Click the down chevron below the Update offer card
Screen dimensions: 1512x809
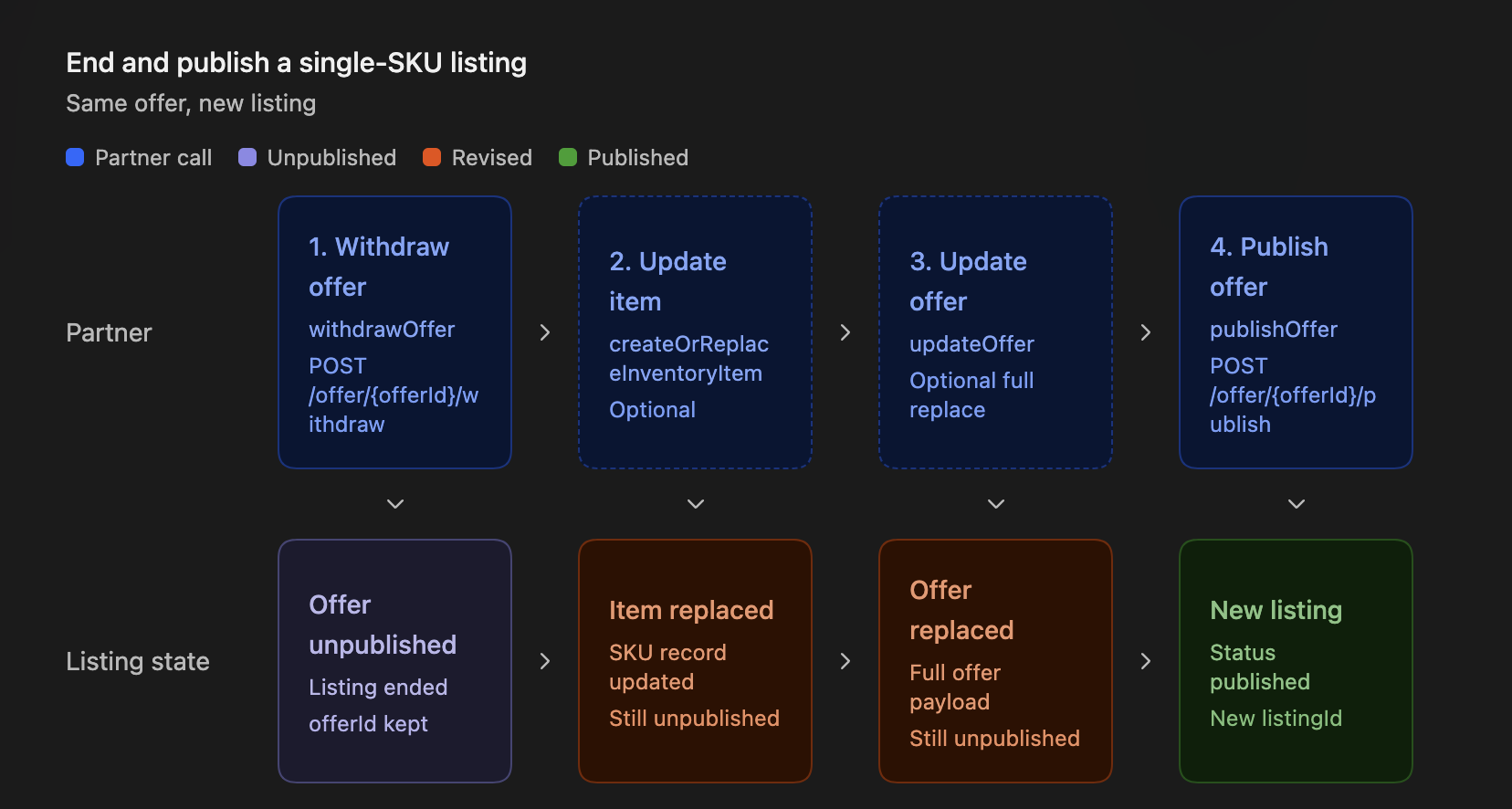coord(996,504)
